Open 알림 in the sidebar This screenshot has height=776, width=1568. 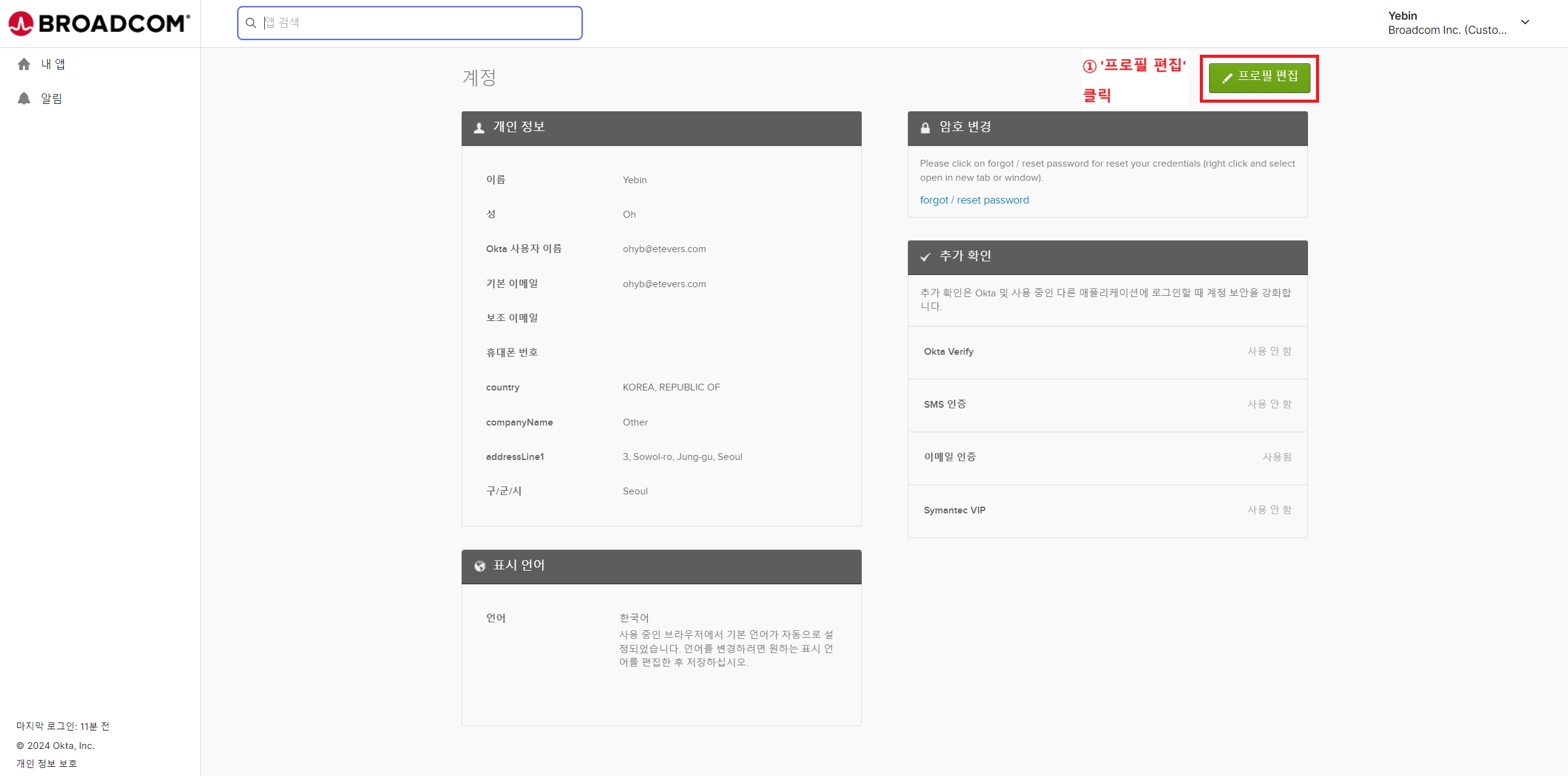tap(52, 98)
